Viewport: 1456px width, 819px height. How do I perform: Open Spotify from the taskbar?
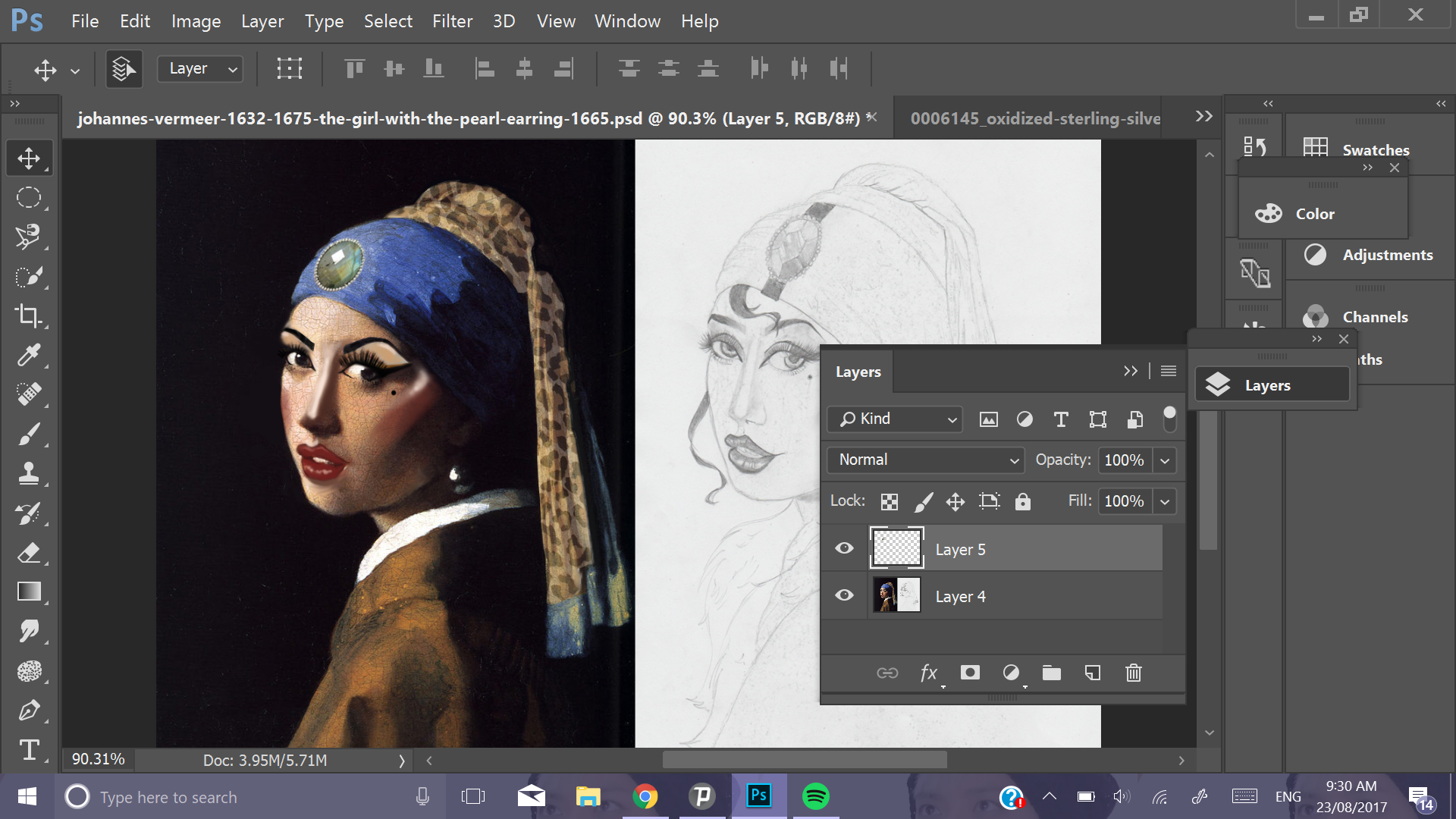click(816, 796)
